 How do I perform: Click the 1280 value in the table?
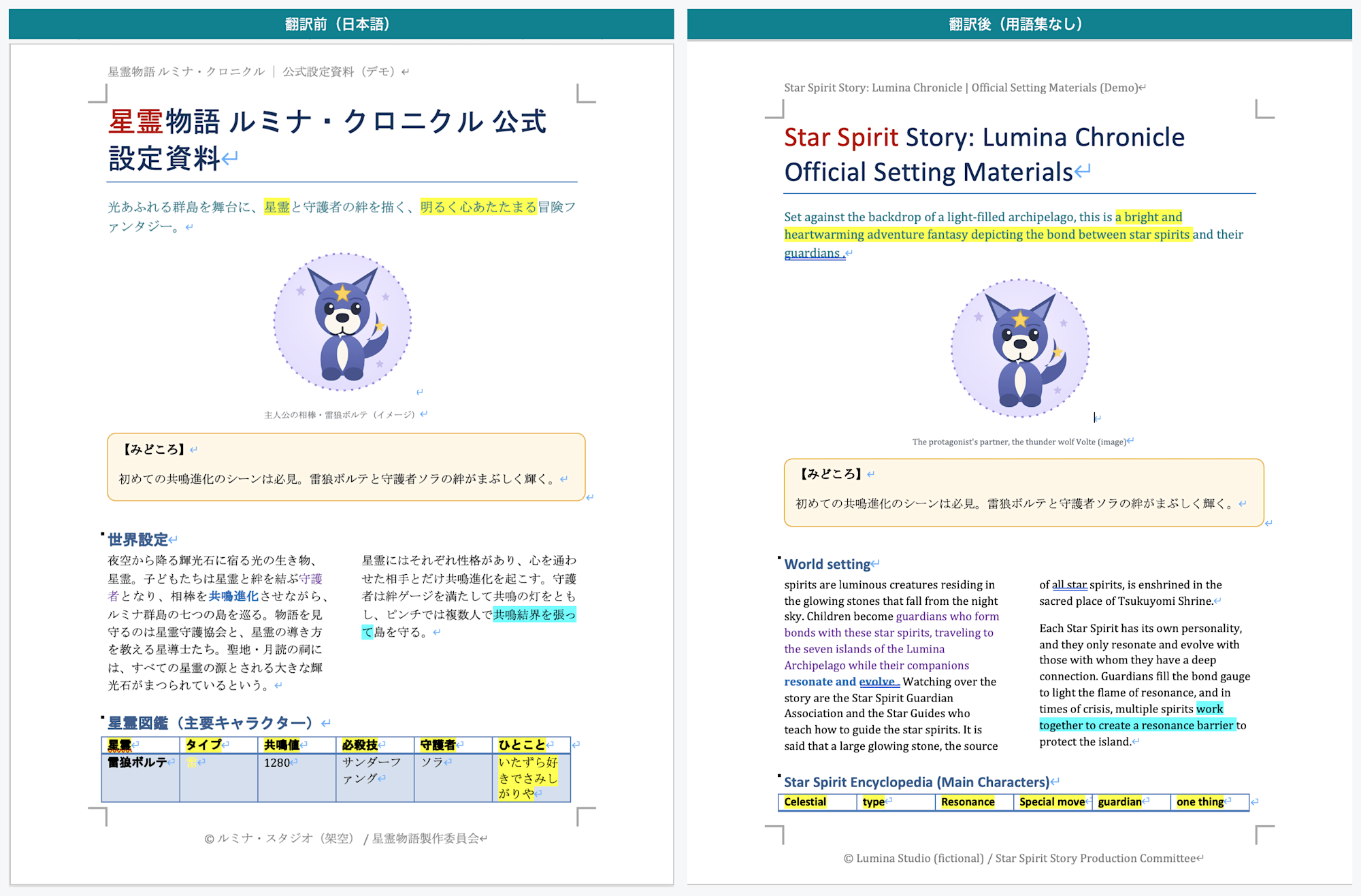click(277, 763)
